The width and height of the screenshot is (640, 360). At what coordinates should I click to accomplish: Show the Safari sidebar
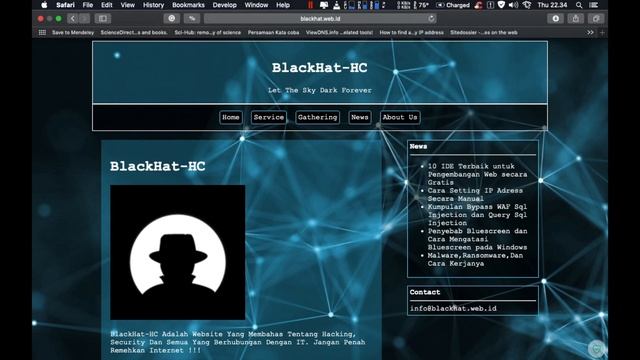click(x=102, y=18)
